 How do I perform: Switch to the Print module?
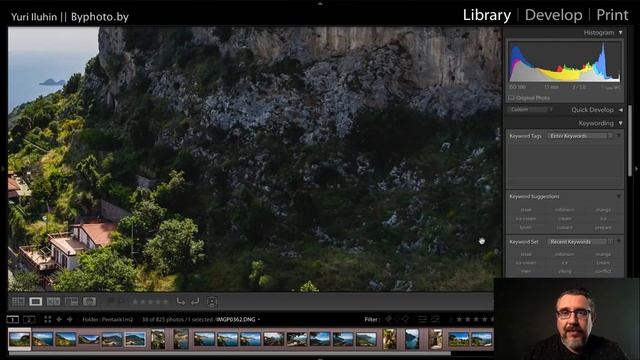click(x=612, y=15)
